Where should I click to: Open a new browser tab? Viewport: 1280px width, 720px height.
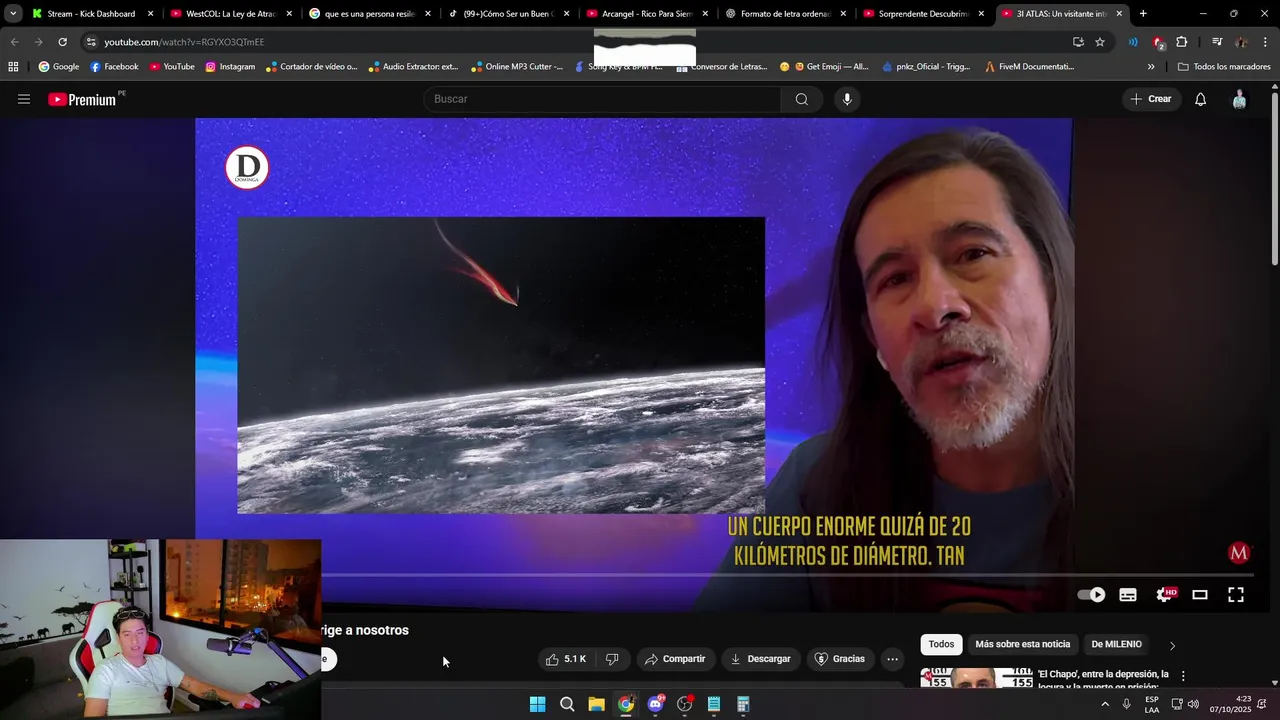(1143, 14)
